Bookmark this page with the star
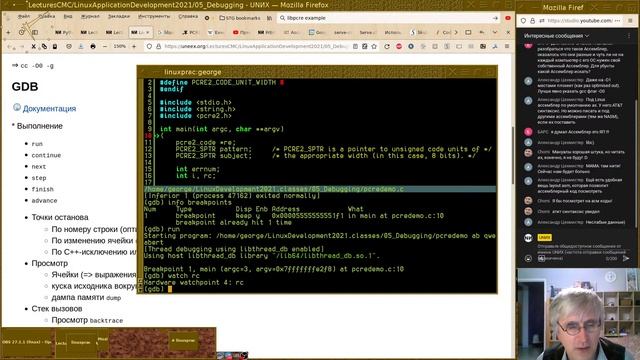The height and width of the screenshot is (360, 640). [x=374, y=47]
